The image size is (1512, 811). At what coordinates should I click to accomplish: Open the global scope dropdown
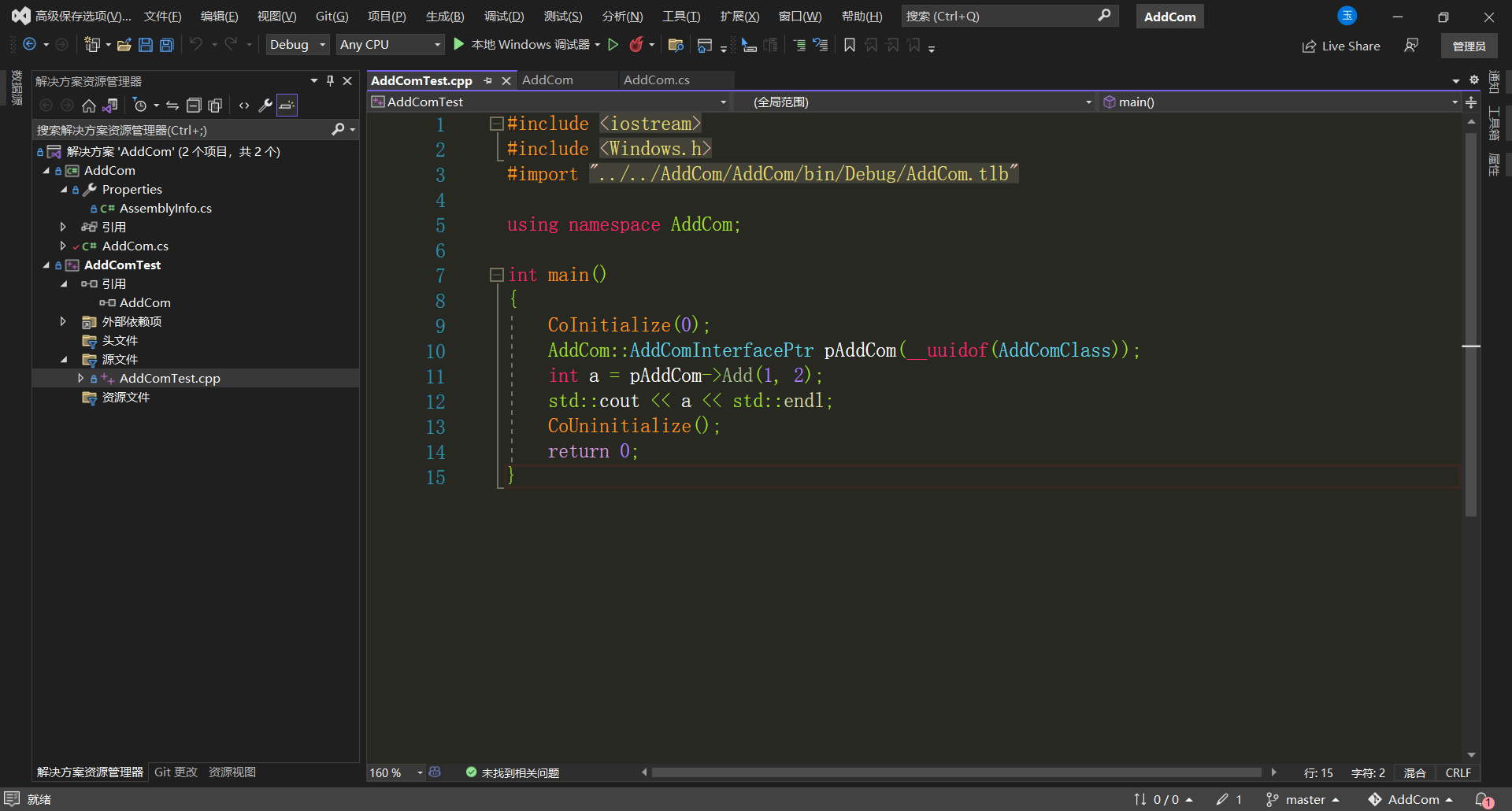pyautogui.click(x=915, y=102)
